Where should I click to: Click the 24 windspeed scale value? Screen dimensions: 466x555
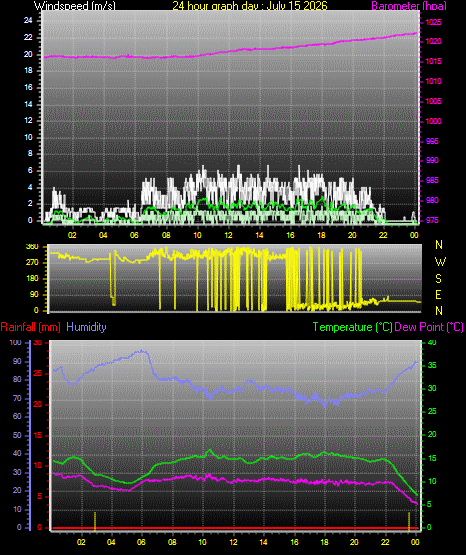click(28, 21)
